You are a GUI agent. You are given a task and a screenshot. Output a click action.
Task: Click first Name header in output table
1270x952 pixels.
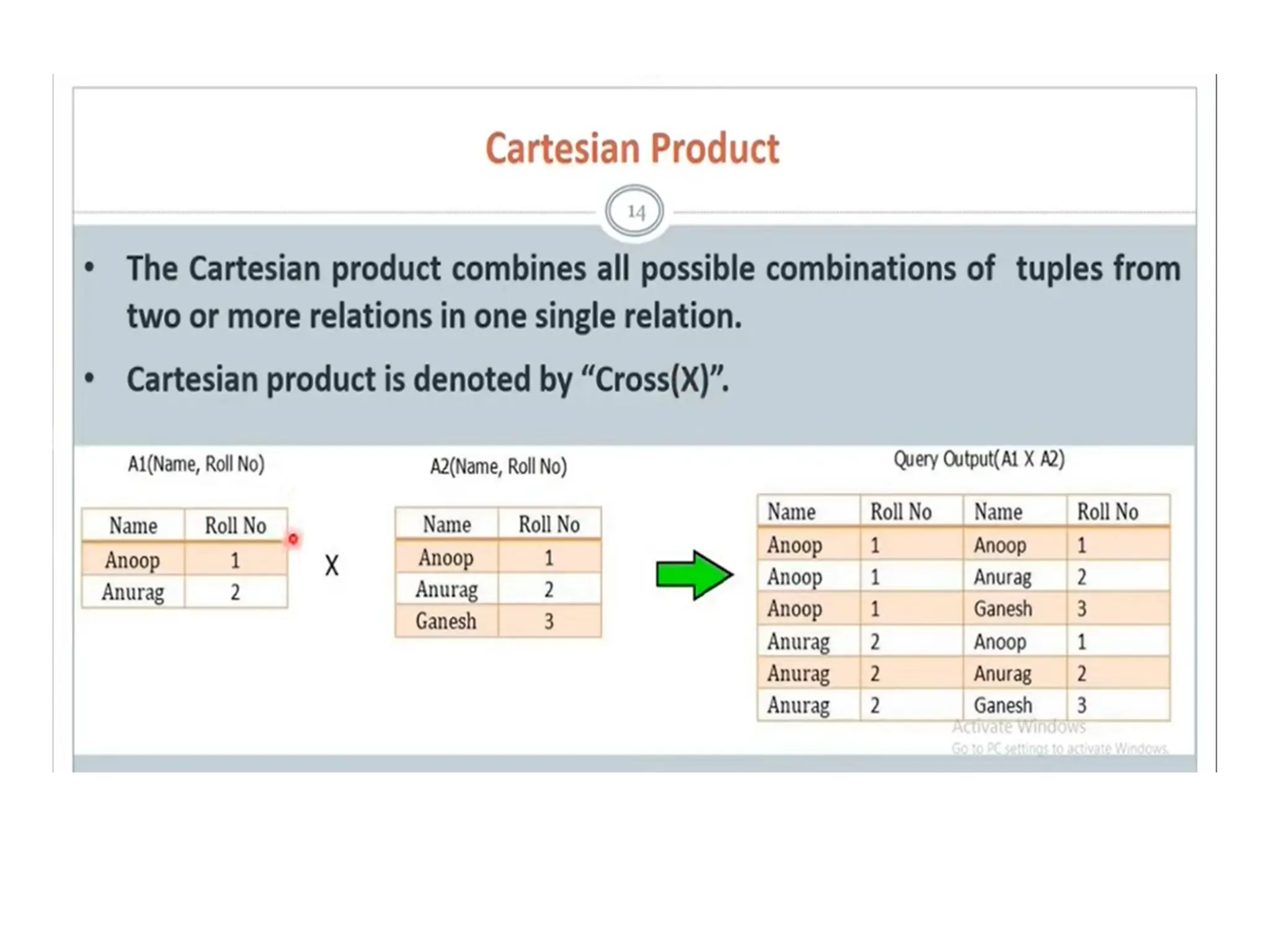tap(791, 512)
